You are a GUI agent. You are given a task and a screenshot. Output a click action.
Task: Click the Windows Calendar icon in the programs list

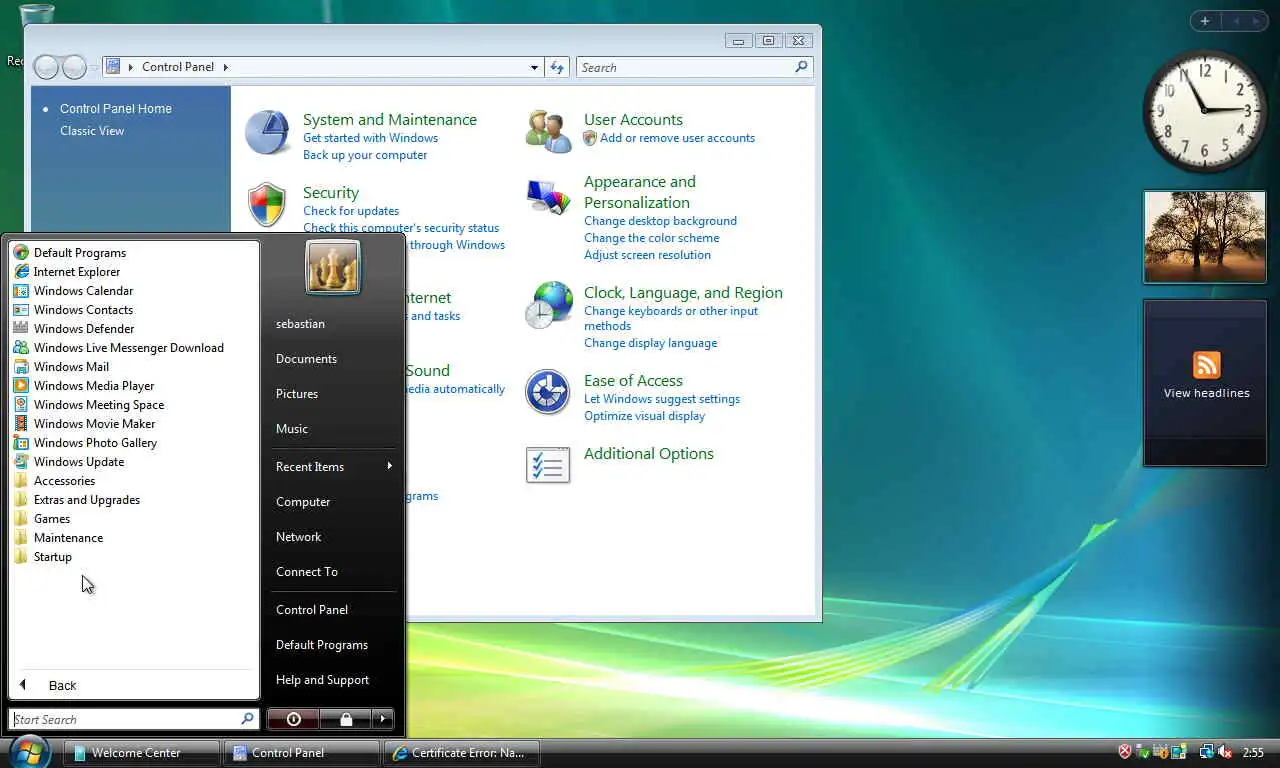pyautogui.click(x=21, y=291)
